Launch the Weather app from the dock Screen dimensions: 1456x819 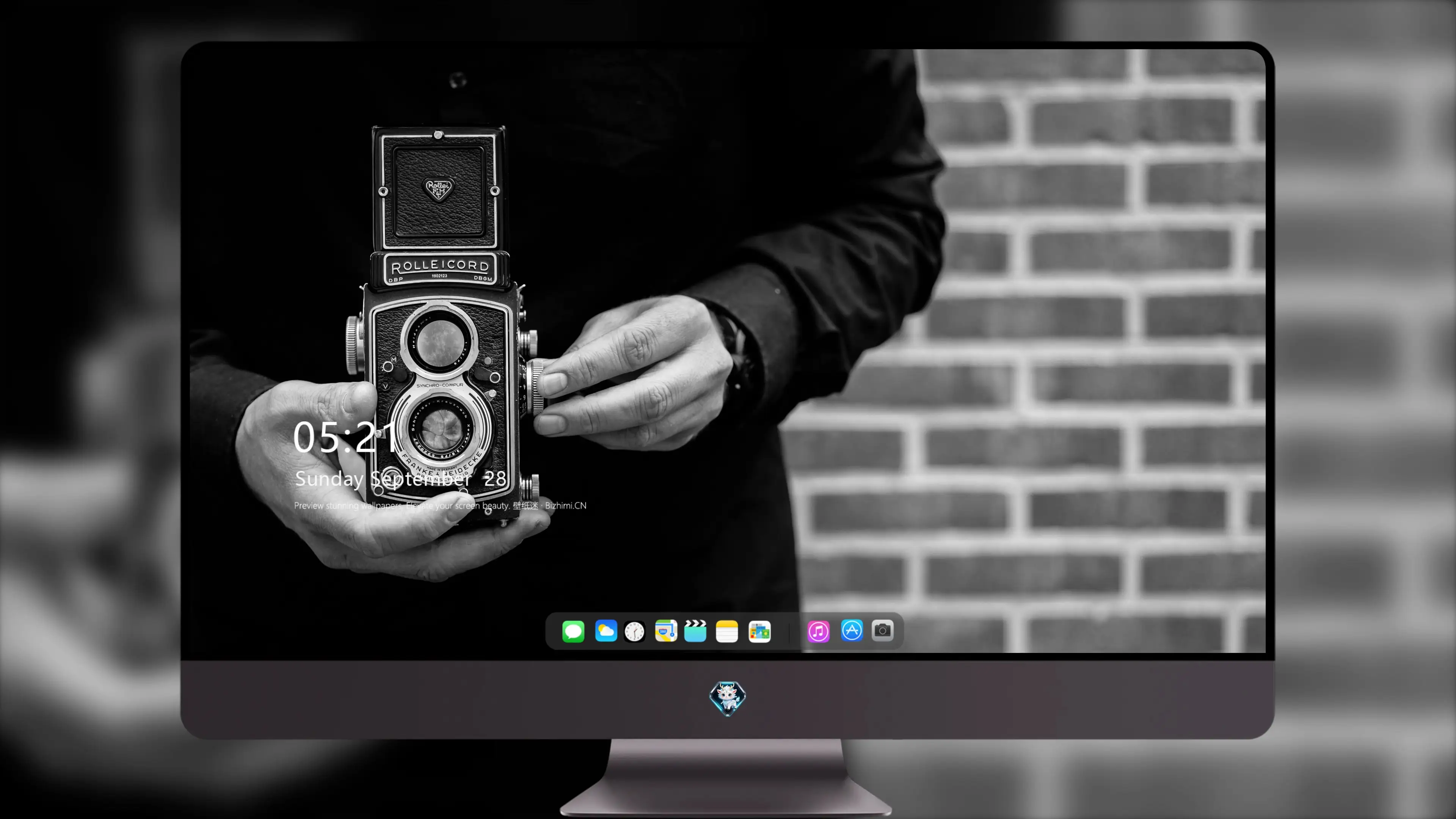point(606,631)
